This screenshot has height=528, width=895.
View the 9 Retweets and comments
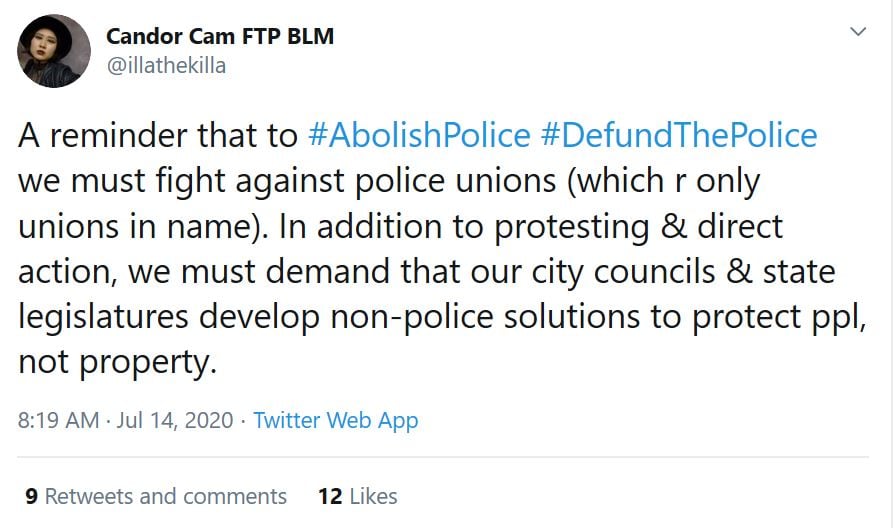[x=156, y=496]
